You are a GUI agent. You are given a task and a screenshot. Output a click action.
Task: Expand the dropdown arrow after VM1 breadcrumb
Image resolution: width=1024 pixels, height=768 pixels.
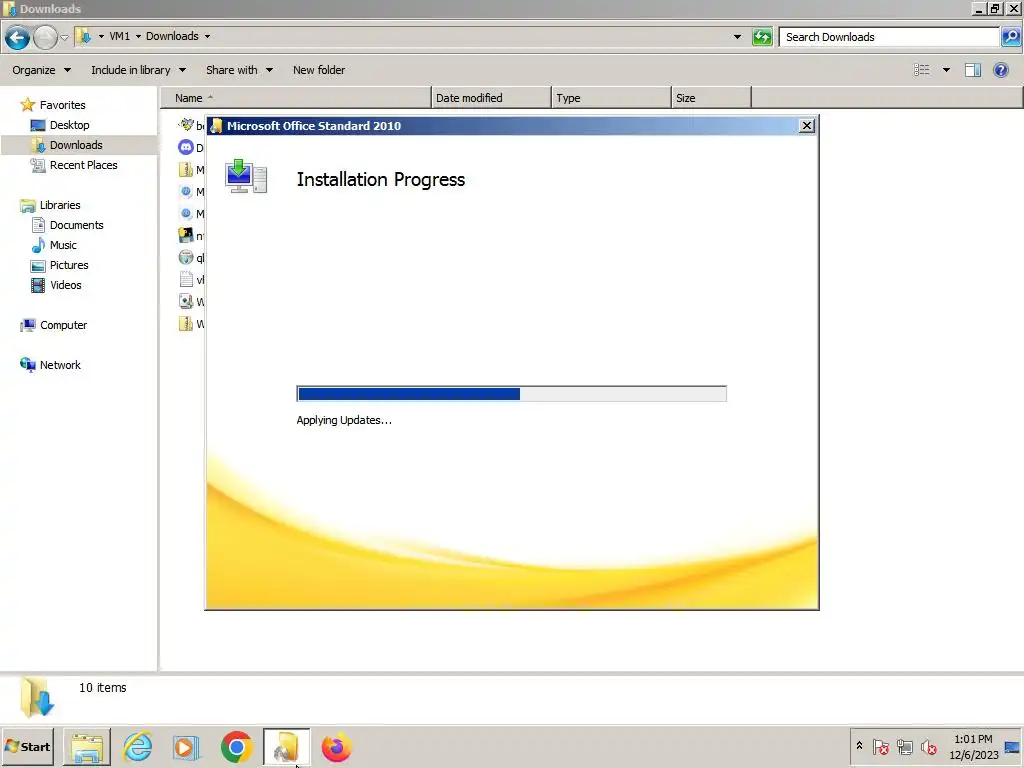point(138,36)
